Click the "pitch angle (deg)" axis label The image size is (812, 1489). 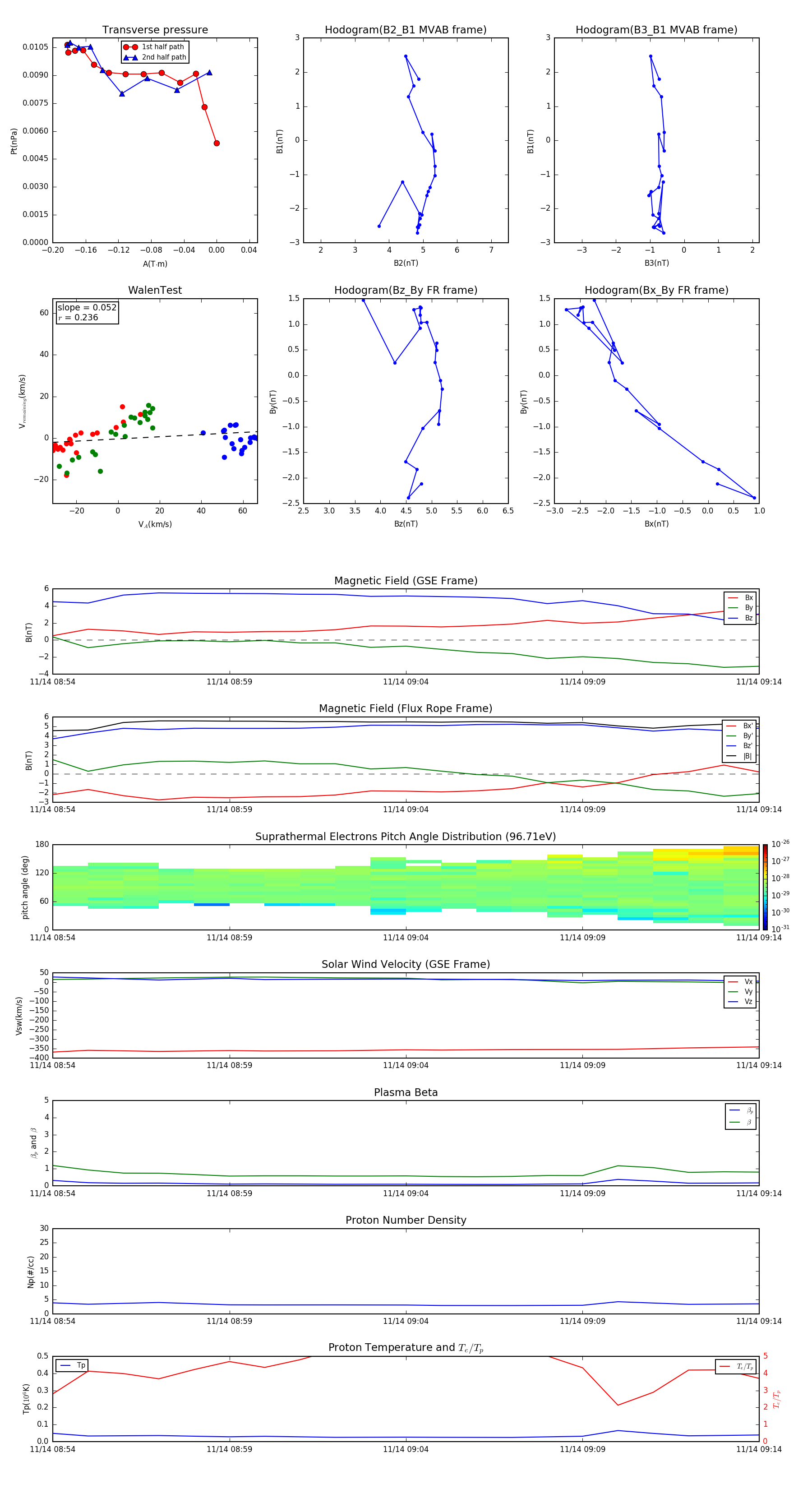25,887
